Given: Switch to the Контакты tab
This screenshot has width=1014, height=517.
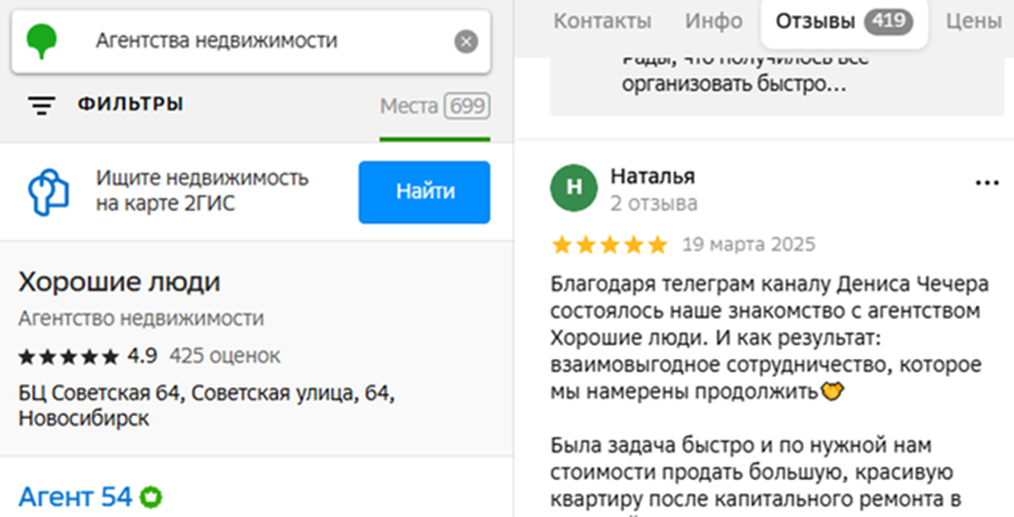Looking at the screenshot, I should [602, 21].
